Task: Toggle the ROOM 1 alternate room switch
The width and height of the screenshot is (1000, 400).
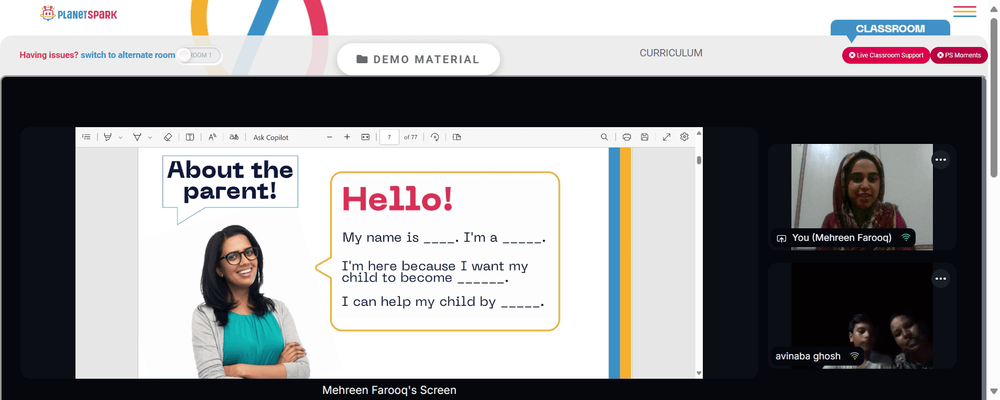Action: click(x=198, y=56)
